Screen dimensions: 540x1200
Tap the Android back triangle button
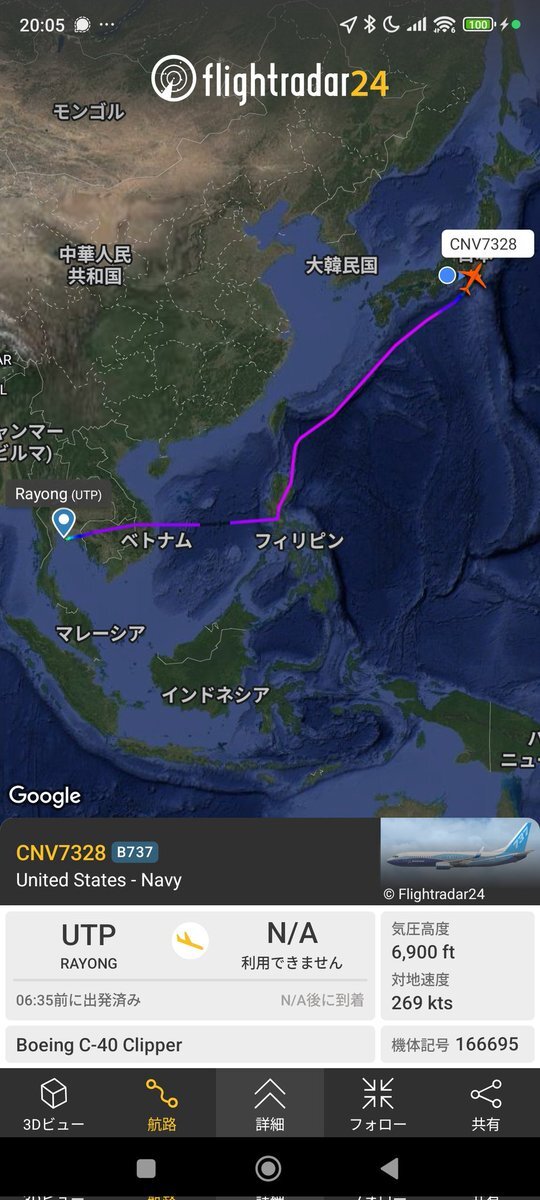point(390,1168)
